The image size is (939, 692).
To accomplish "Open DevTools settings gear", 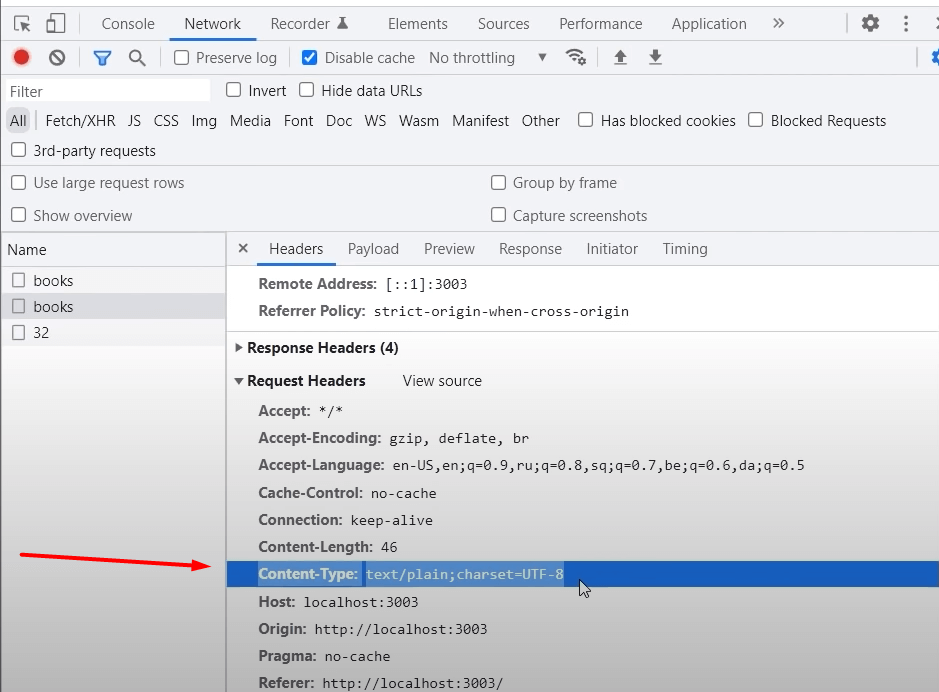I will point(870,23).
